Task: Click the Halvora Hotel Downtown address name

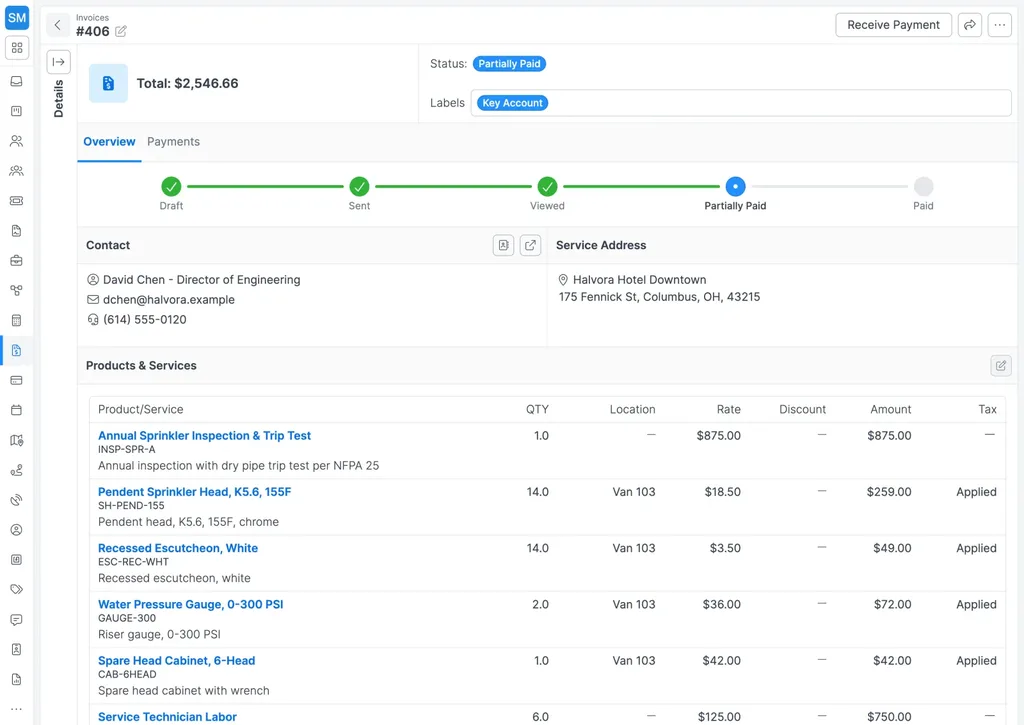Action: tap(639, 280)
